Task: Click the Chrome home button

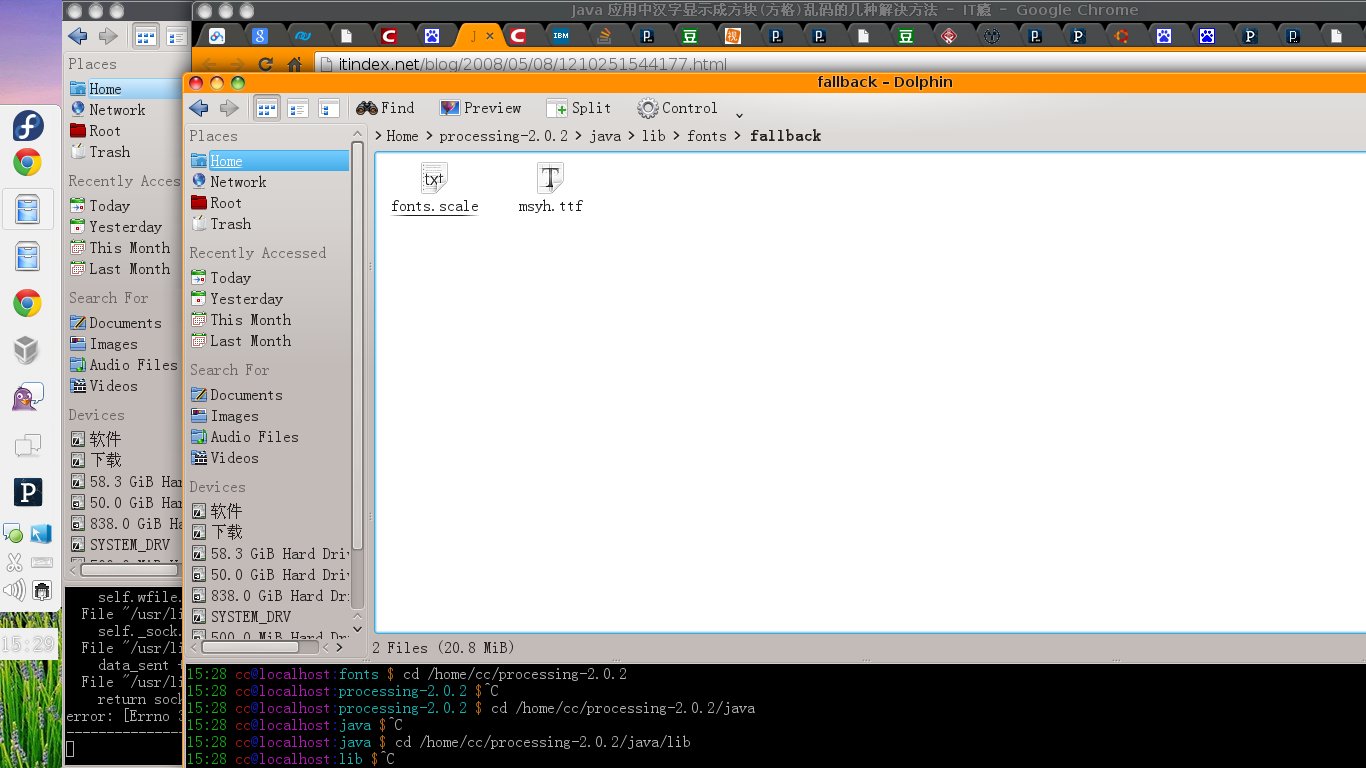Action: (294, 65)
